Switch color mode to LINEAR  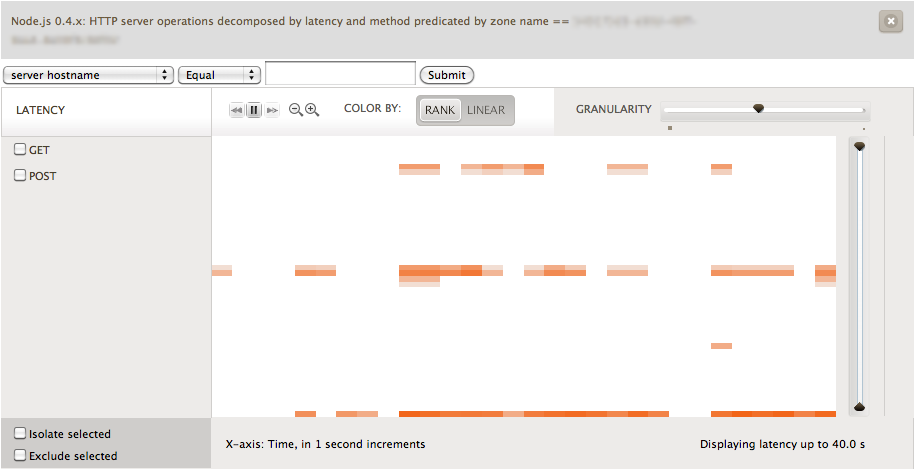(x=487, y=110)
